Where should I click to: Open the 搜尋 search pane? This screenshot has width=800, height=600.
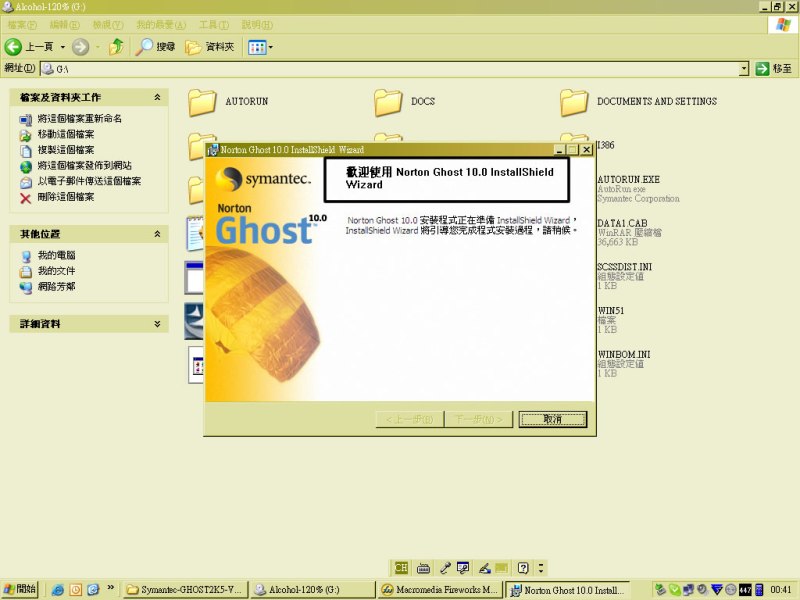156,47
